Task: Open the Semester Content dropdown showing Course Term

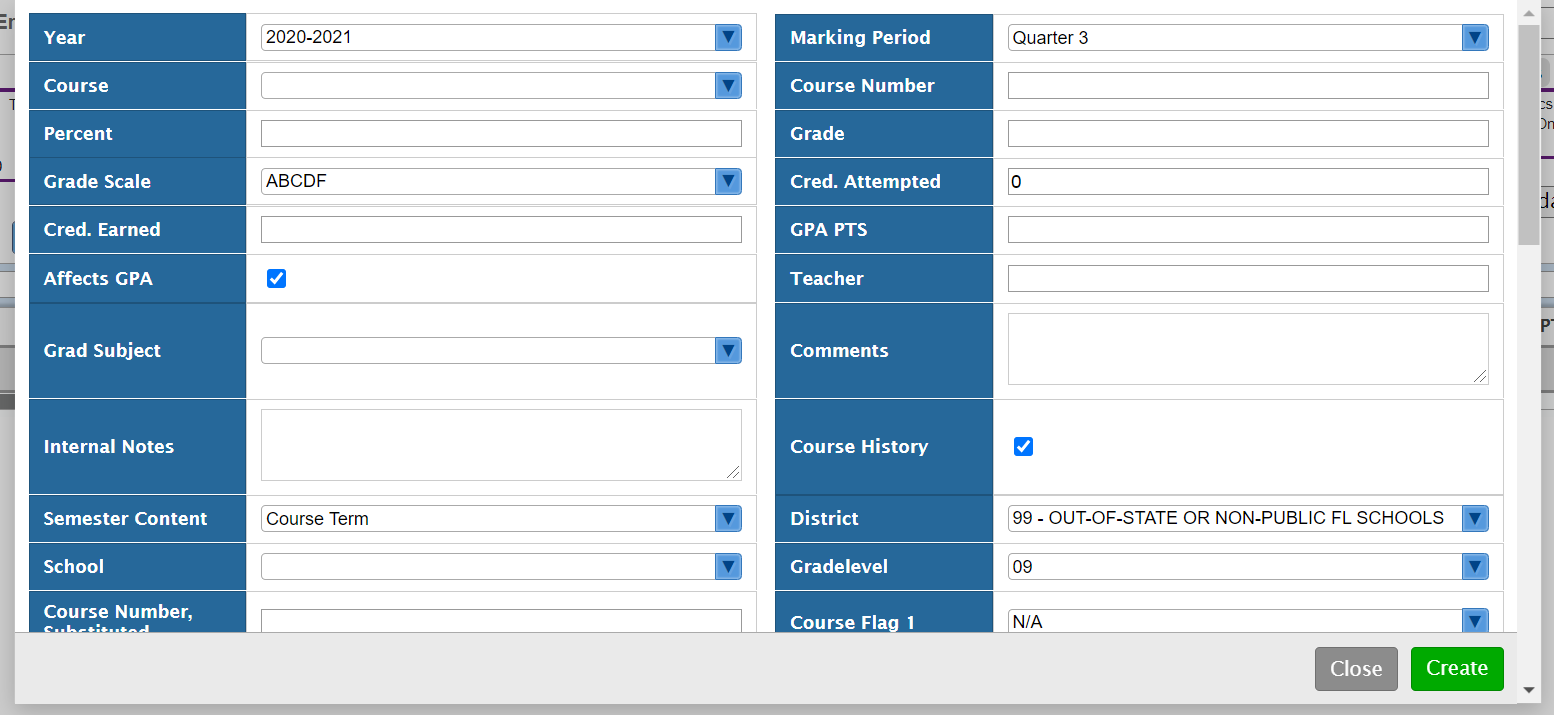Action: (501, 519)
